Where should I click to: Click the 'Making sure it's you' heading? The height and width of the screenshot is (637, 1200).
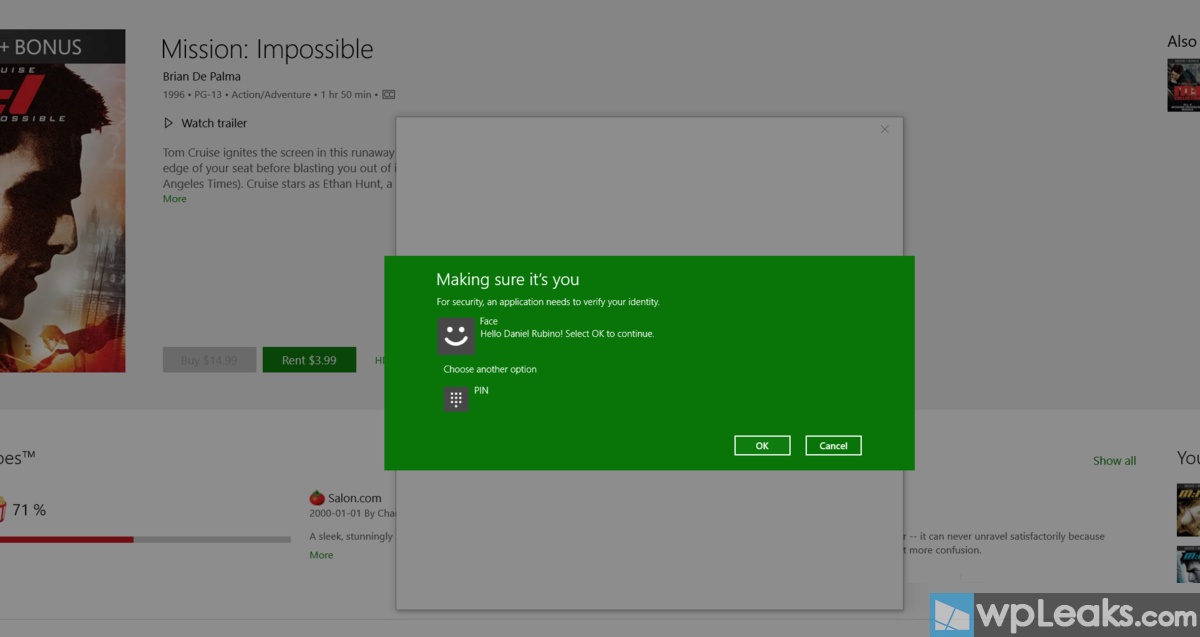pyautogui.click(x=508, y=280)
